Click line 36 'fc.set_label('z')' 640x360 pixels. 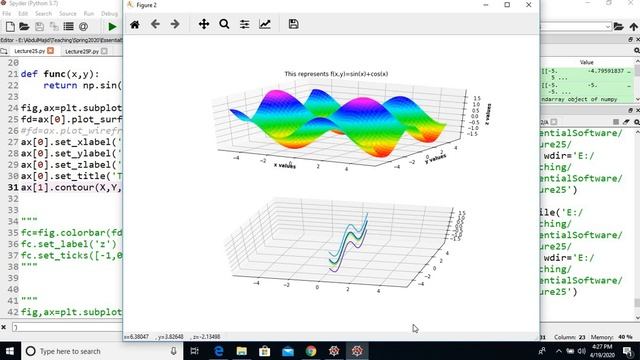pos(69,244)
